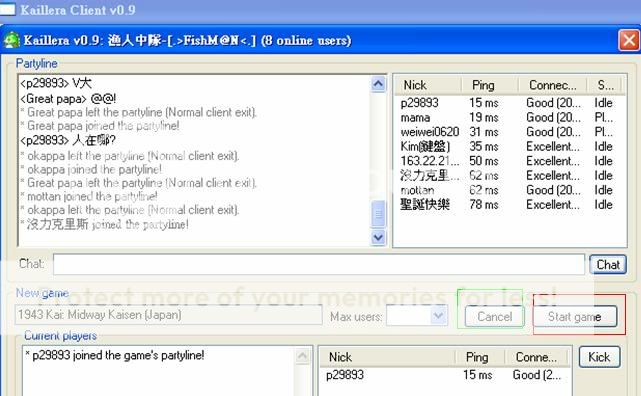Click the 19 ms ping value
This screenshot has height=396, width=641.
[484, 118]
